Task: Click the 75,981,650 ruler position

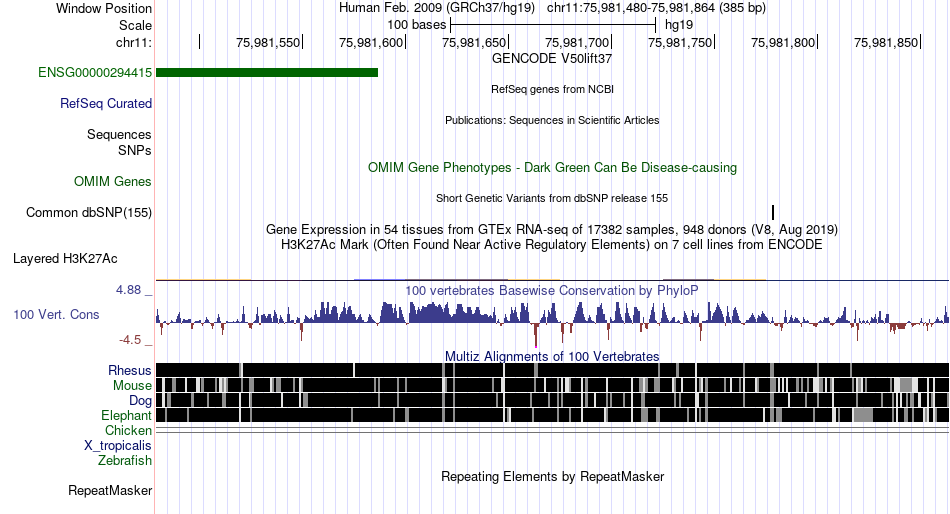Action: [x=475, y=42]
